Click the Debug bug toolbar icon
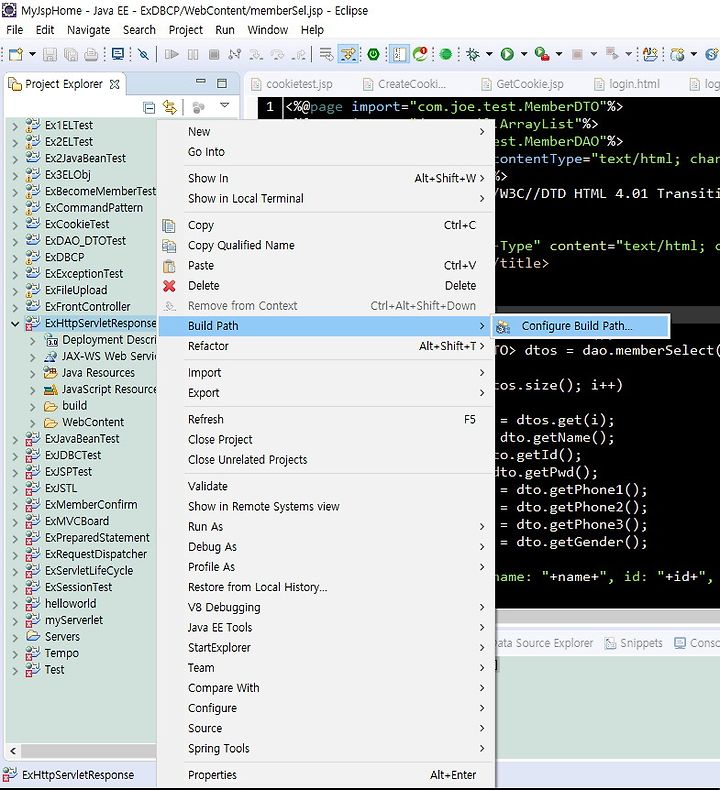 click(x=473, y=54)
